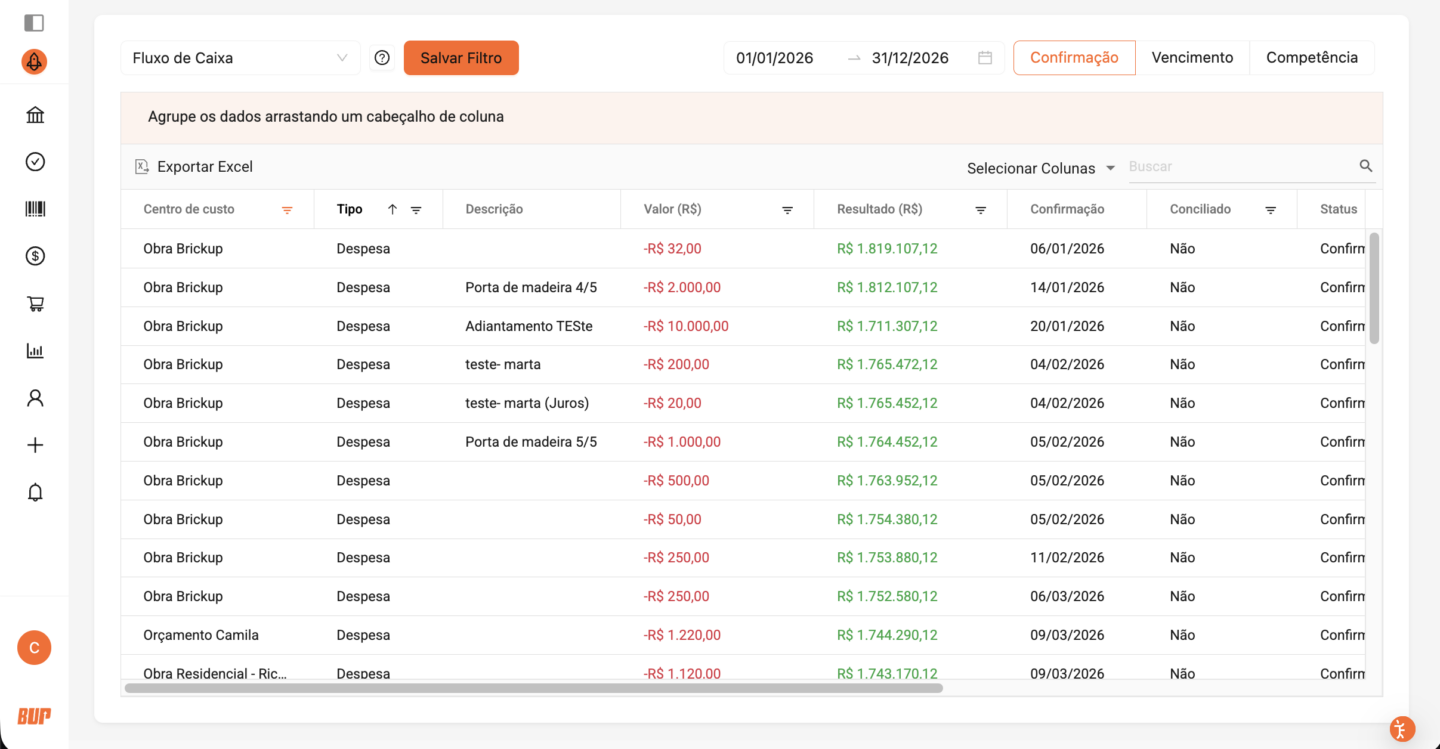Click the plus icon in sidebar

[35, 445]
